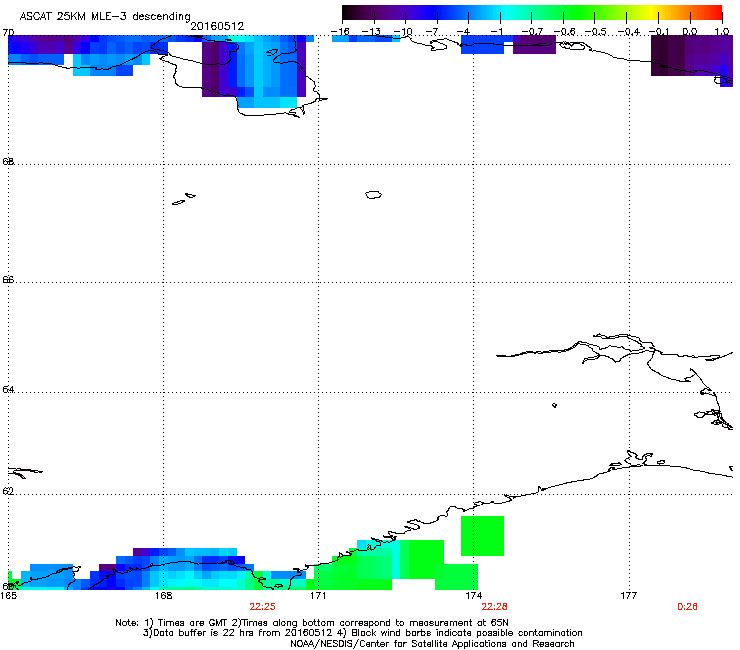Click the 171 longitude label
This screenshot has height=650, width=740.
pos(318,596)
